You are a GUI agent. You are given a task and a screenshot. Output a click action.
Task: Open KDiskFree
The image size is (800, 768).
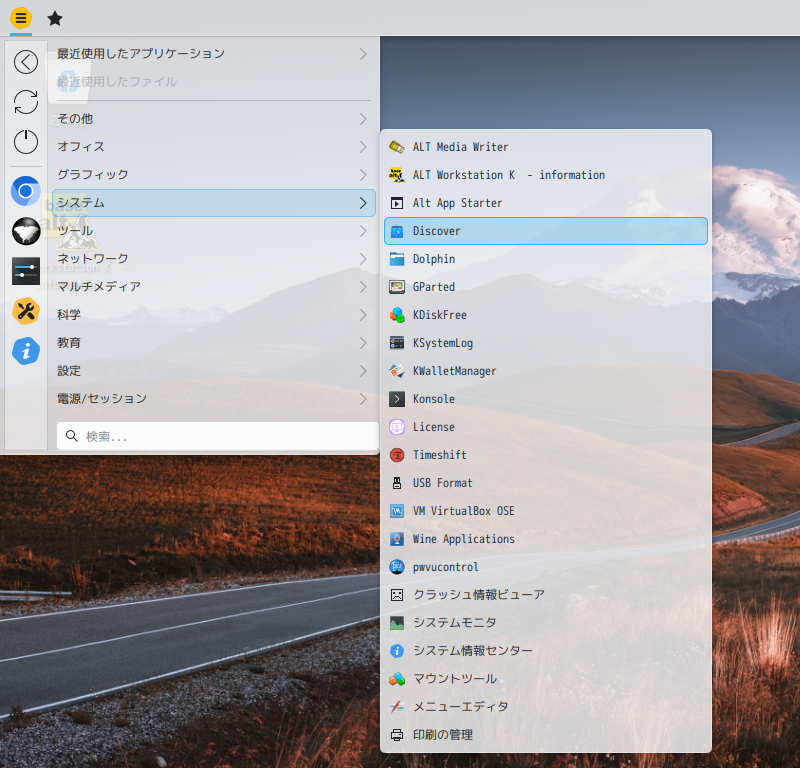coord(546,315)
